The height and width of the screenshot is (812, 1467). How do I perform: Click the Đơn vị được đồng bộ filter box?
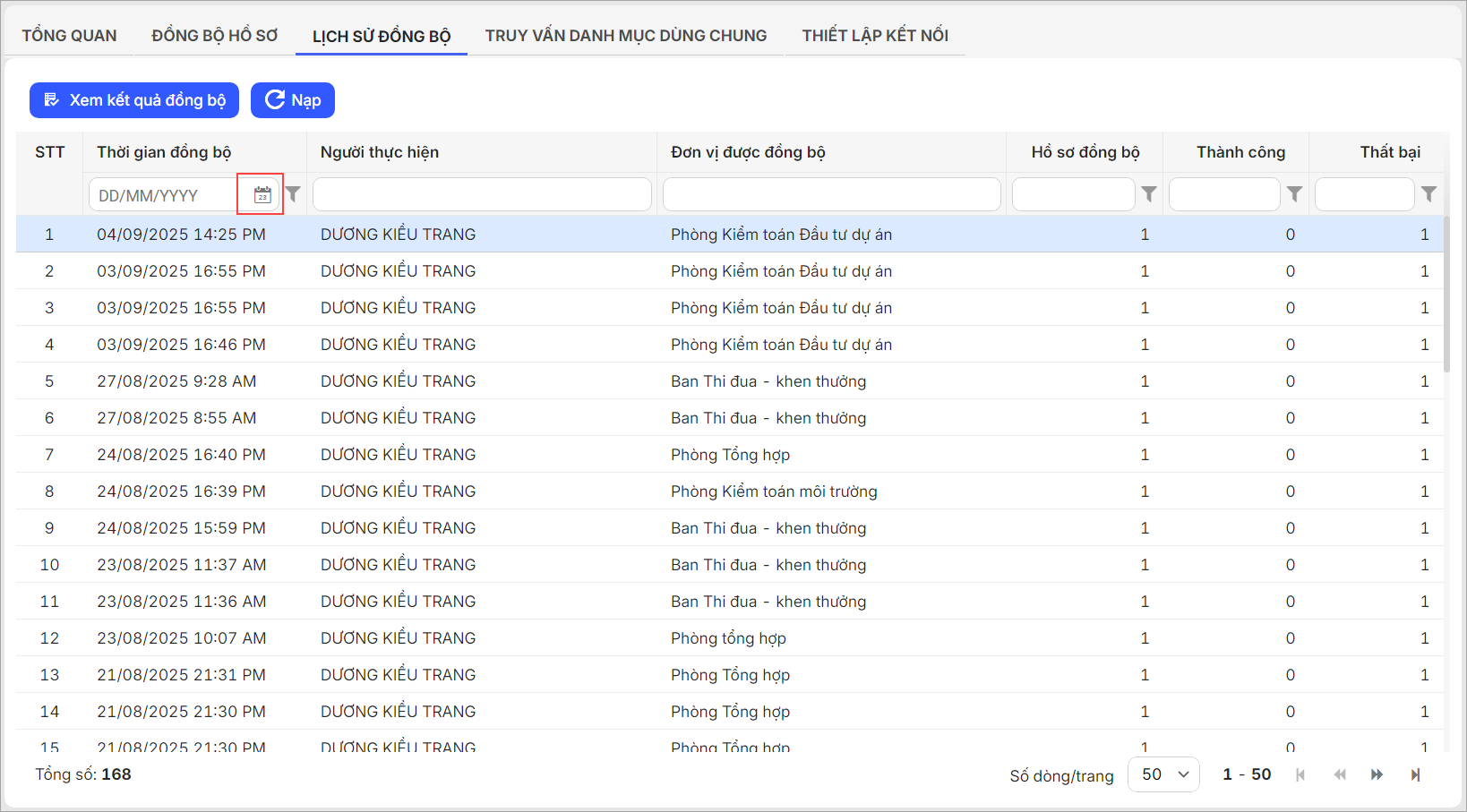pos(831,194)
